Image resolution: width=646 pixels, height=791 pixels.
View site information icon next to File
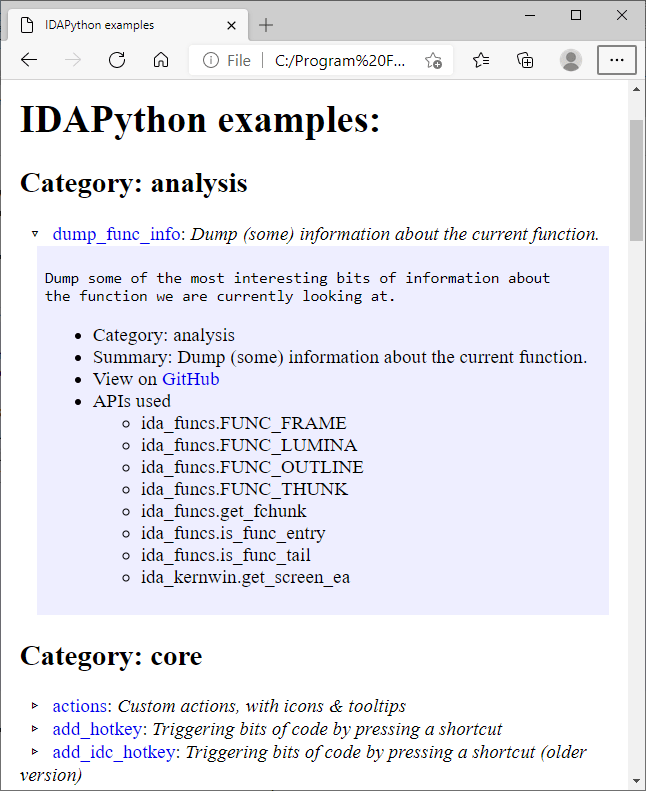coord(210,61)
